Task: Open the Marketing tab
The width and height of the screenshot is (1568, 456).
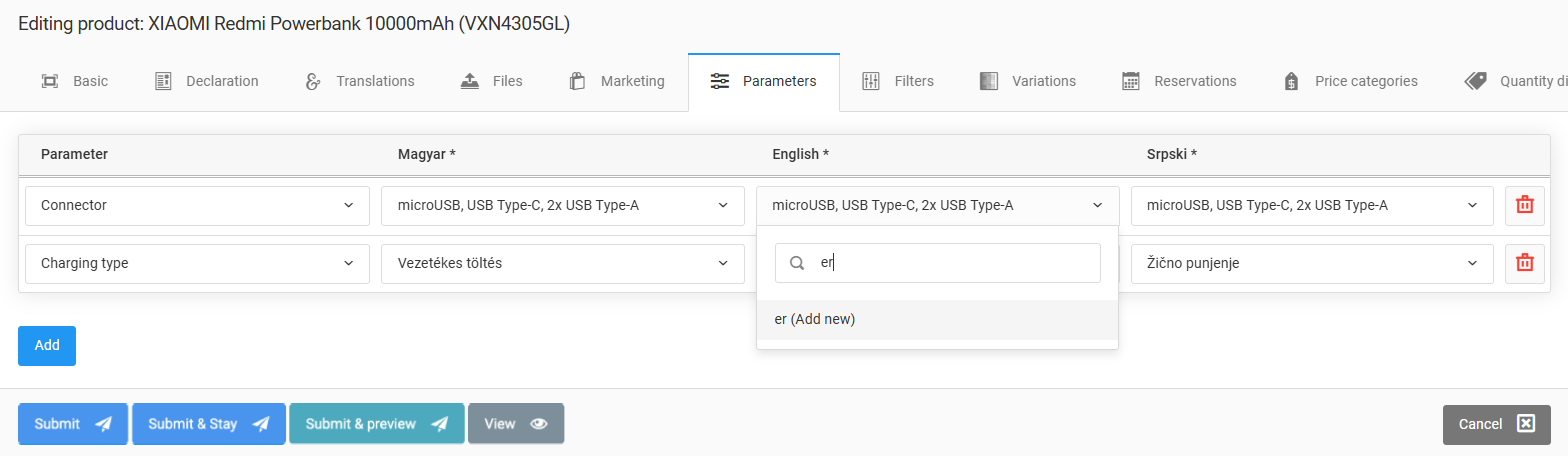Action: [616, 81]
